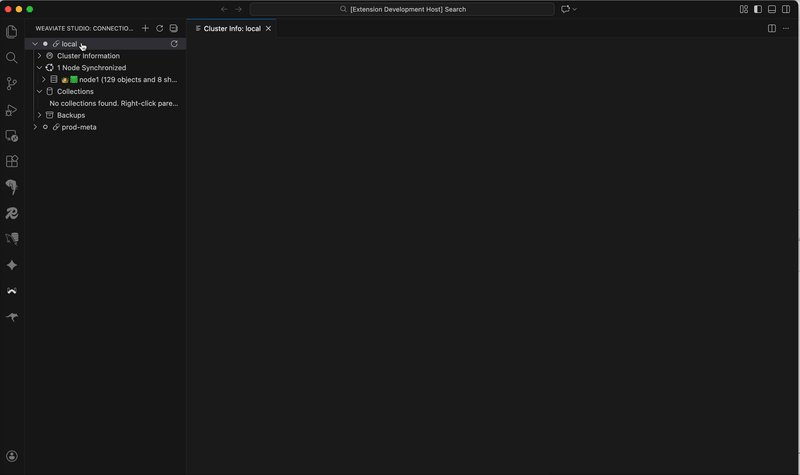800x475 pixels.
Task: Open the stylized R extension icon in activity bar
Action: coord(12,213)
